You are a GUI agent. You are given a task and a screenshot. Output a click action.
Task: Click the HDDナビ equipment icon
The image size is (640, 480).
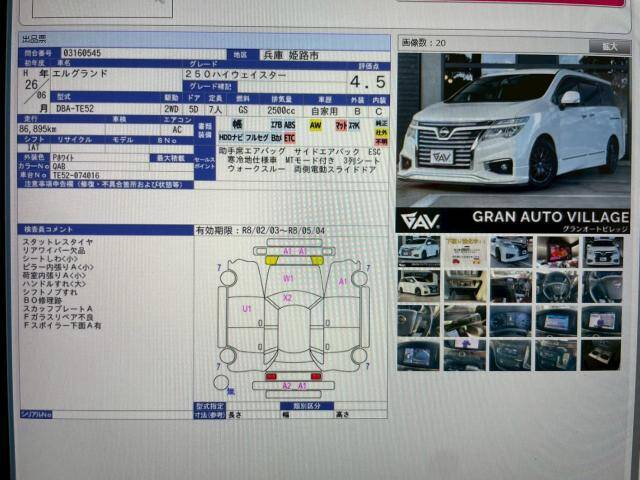(230, 137)
